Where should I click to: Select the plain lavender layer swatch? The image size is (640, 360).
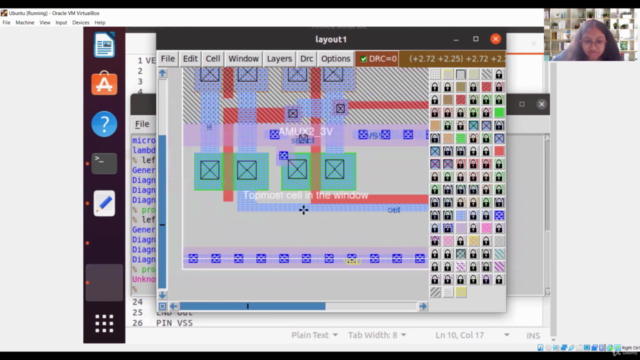461,228
